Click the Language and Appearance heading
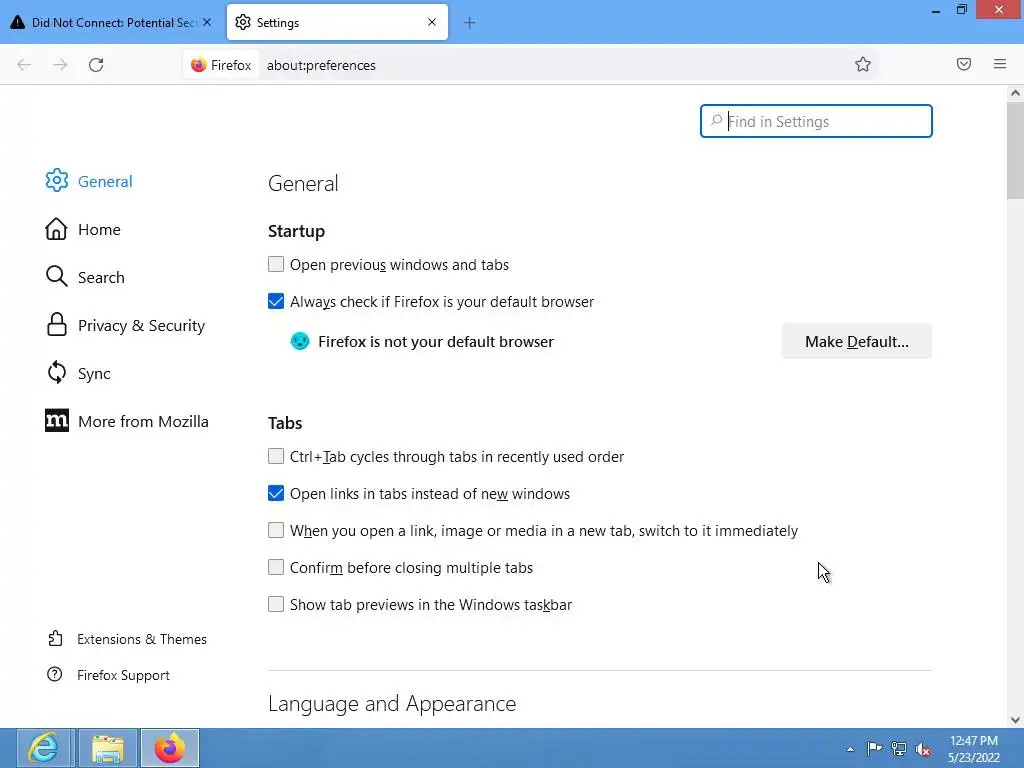This screenshot has width=1024, height=768. pyautogui.click(x=392, y=703)
